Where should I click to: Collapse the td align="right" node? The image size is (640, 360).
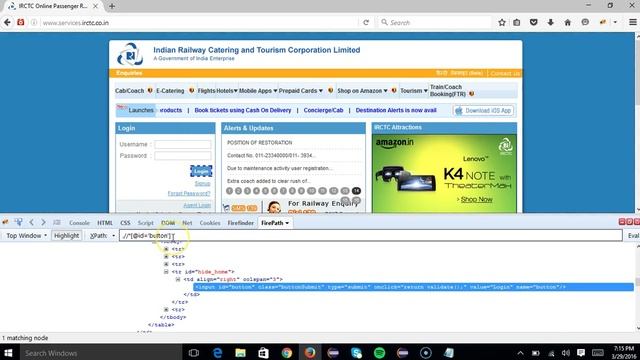178,279
